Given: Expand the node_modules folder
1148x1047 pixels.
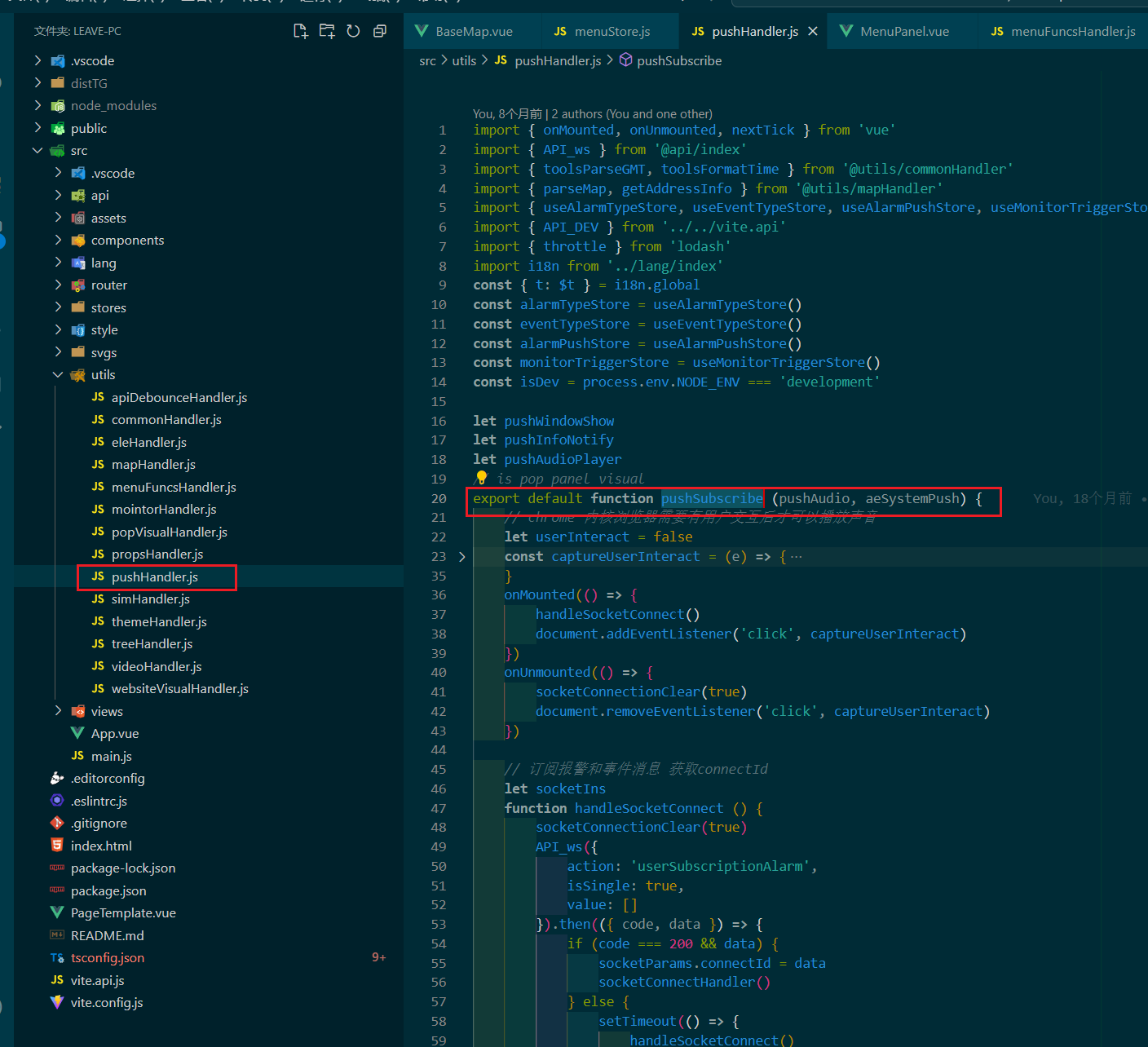Looking at the screenshot, I should (x=113, y=106).
